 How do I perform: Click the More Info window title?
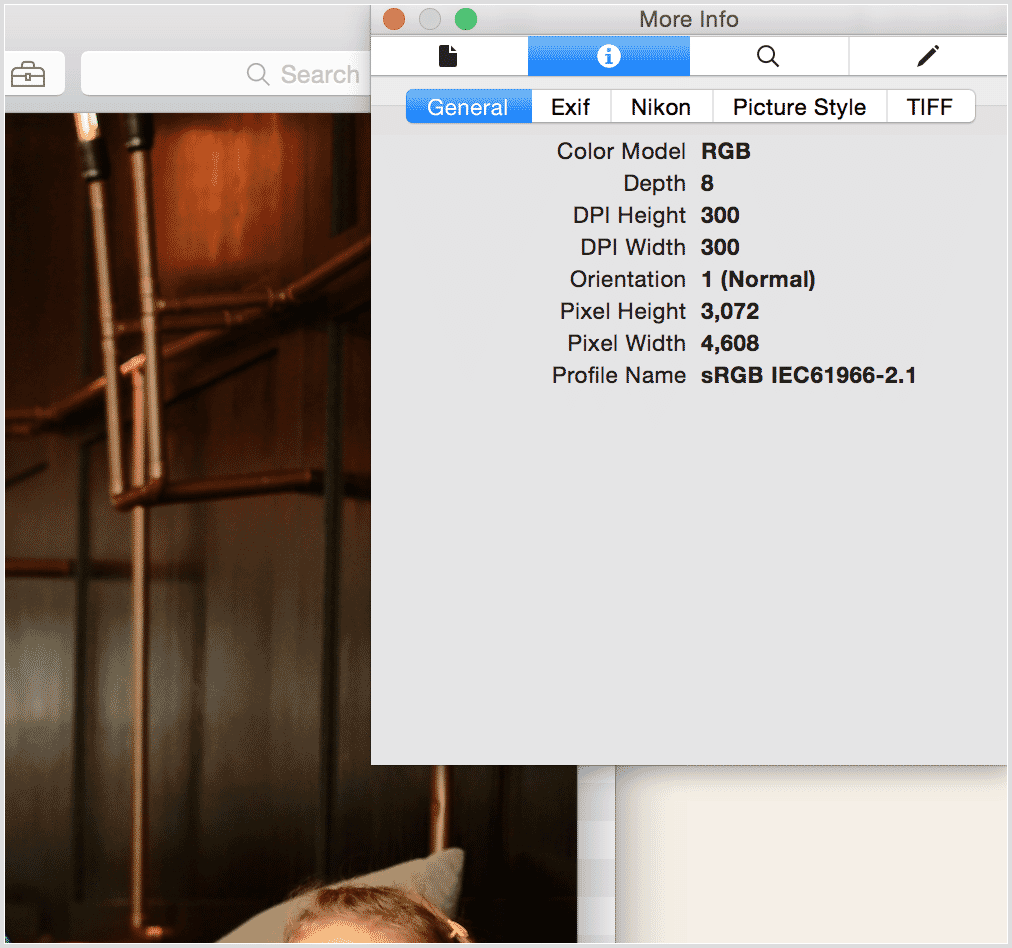(x=689, y=19)
